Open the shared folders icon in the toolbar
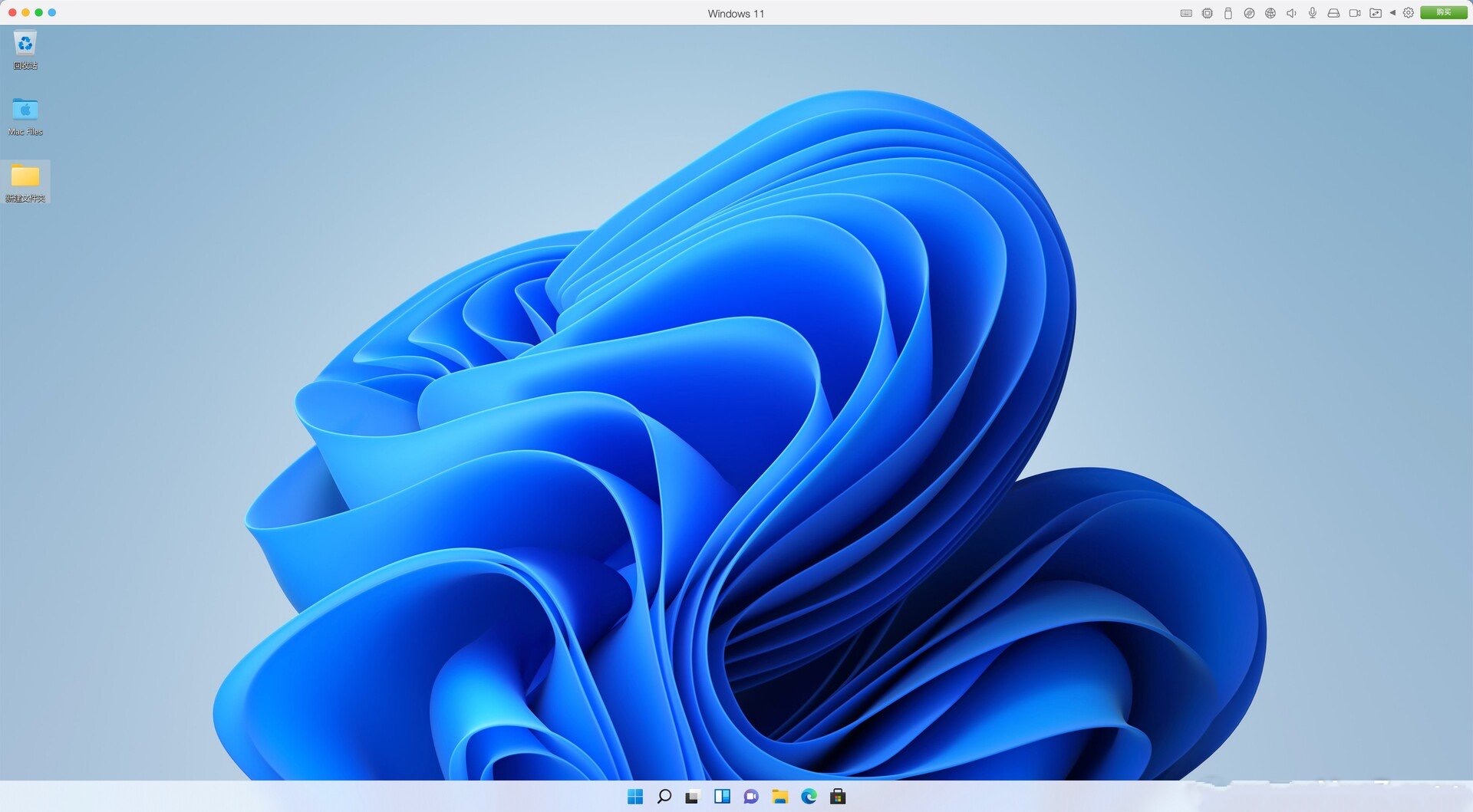The width and height of the screenshot is (1473, 812). 1376,13
